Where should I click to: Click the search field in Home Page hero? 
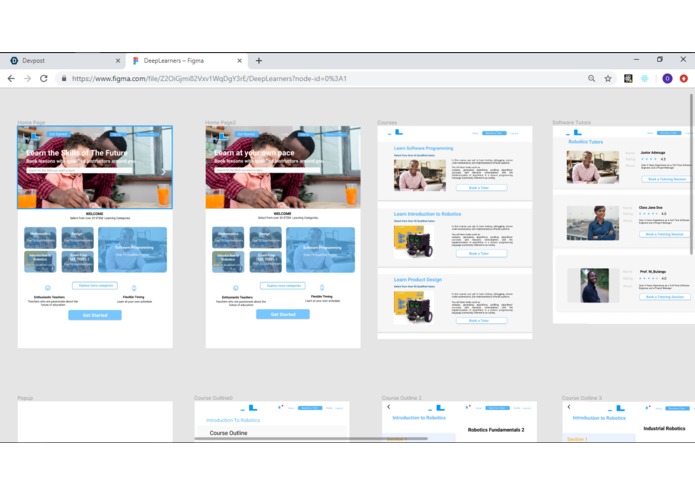click(x=80, y=170)
